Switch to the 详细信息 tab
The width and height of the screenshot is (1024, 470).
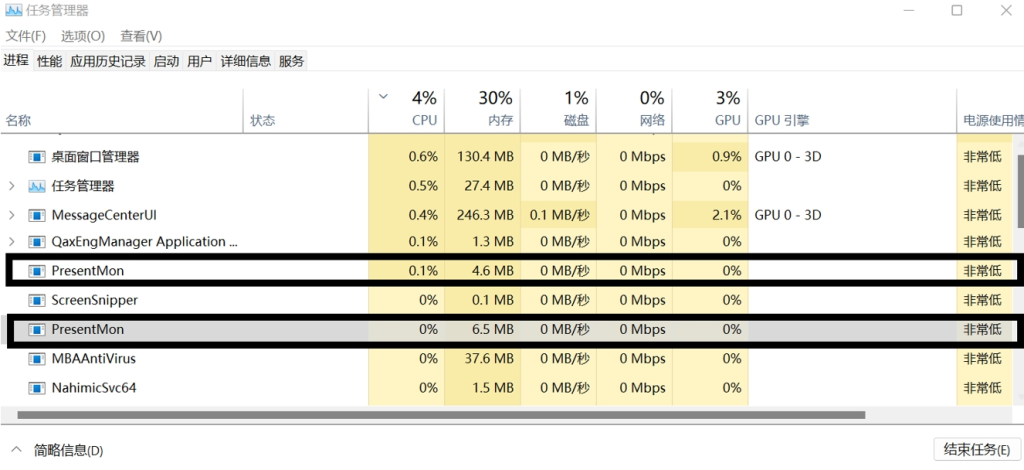click(246, 61)
